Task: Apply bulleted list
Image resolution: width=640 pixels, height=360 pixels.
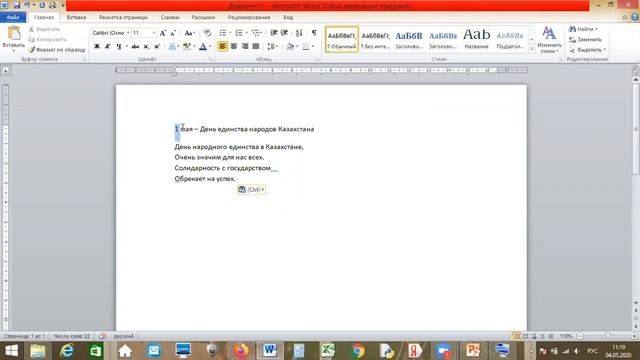Action: [x=223, y=33]
